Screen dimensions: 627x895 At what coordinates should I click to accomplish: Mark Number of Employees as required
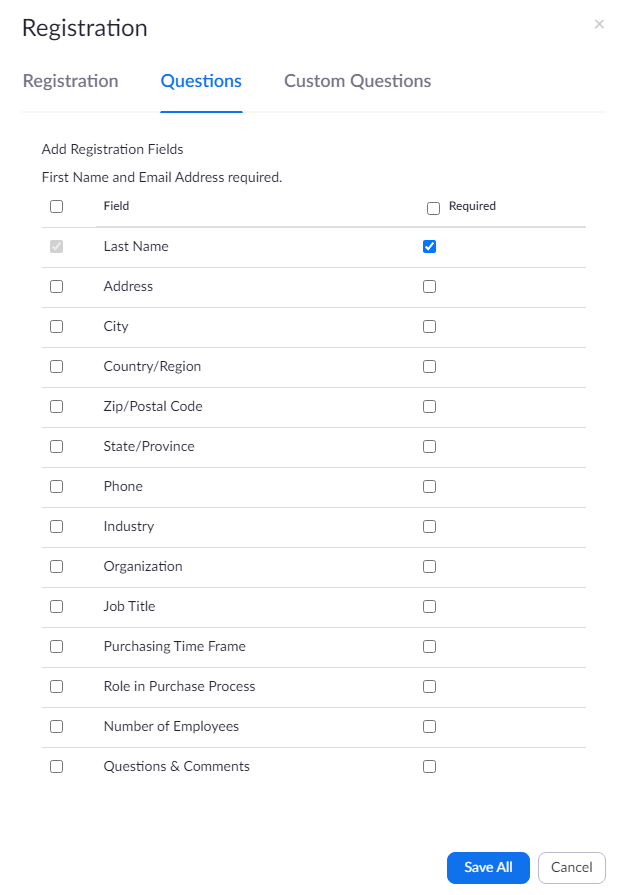[429, 726]
